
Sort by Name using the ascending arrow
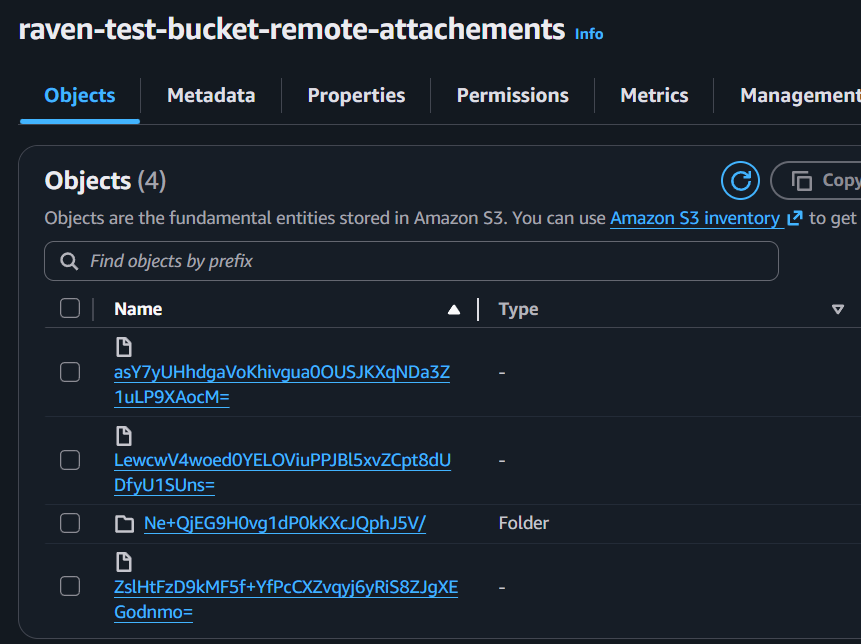click(x=454, y=310)
